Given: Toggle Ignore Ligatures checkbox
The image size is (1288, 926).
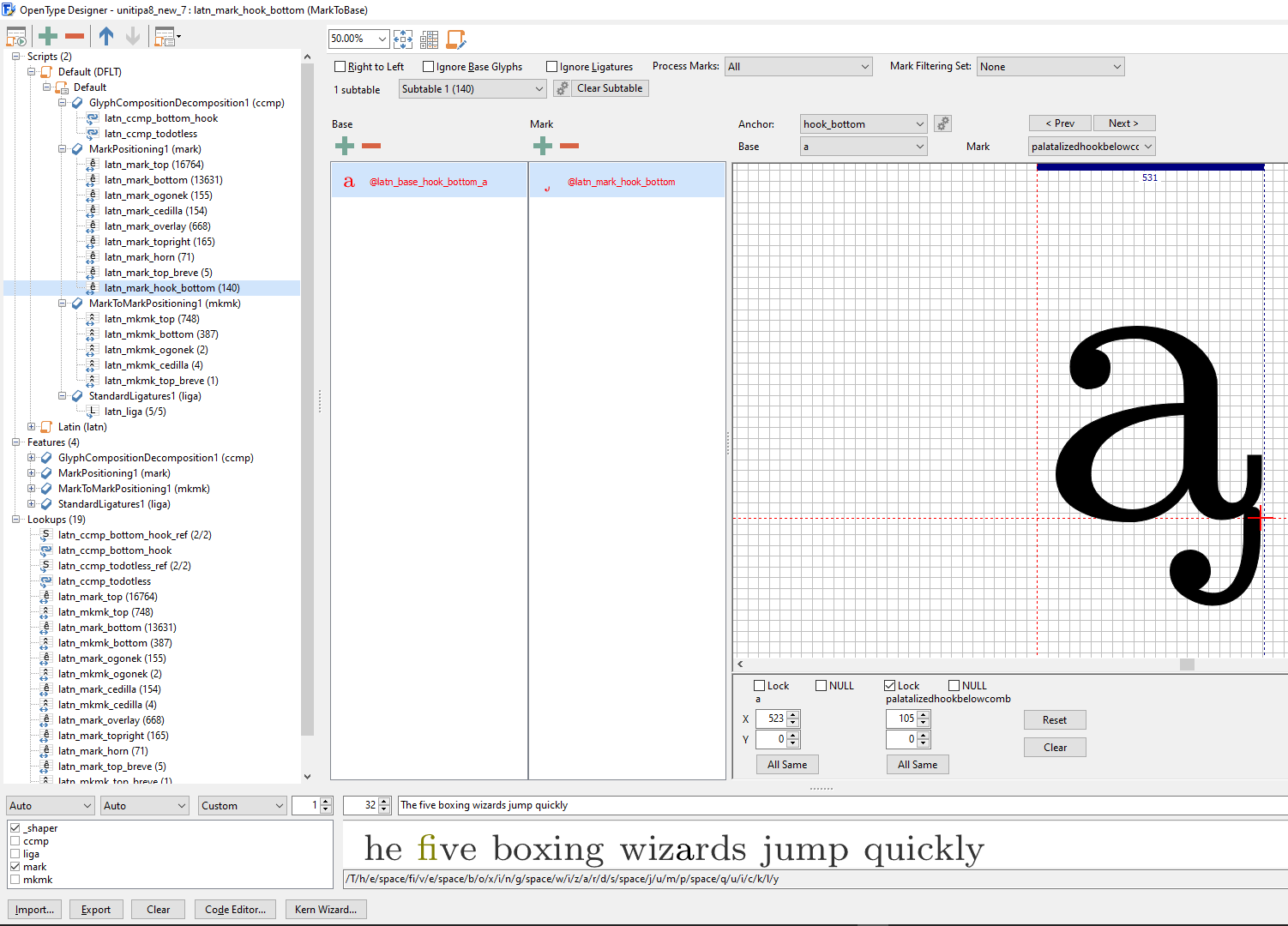Looking at the screenshot, I should (552, 67).
